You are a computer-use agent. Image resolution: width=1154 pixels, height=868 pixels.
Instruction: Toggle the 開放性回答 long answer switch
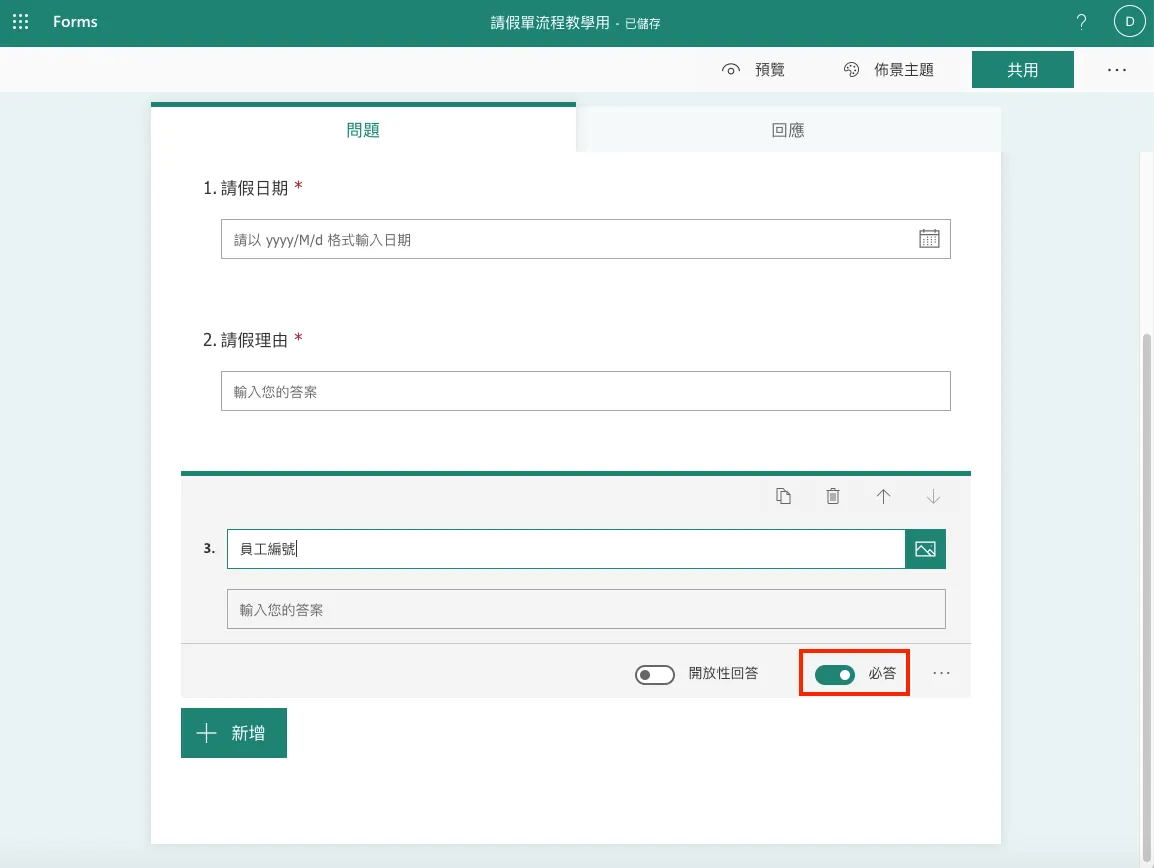pos(654,674)
